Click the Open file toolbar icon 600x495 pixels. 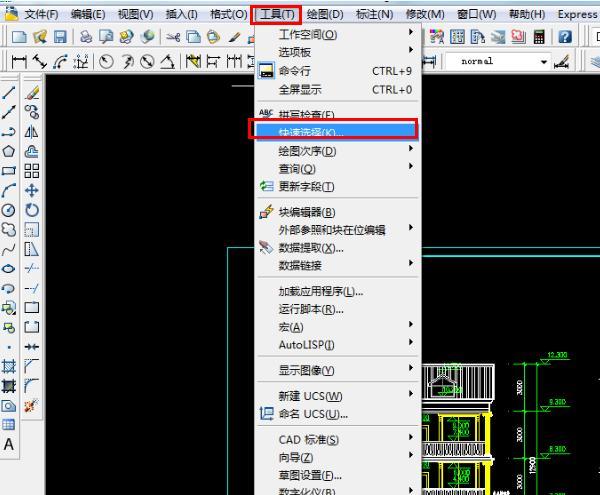[x=40, y=37]
